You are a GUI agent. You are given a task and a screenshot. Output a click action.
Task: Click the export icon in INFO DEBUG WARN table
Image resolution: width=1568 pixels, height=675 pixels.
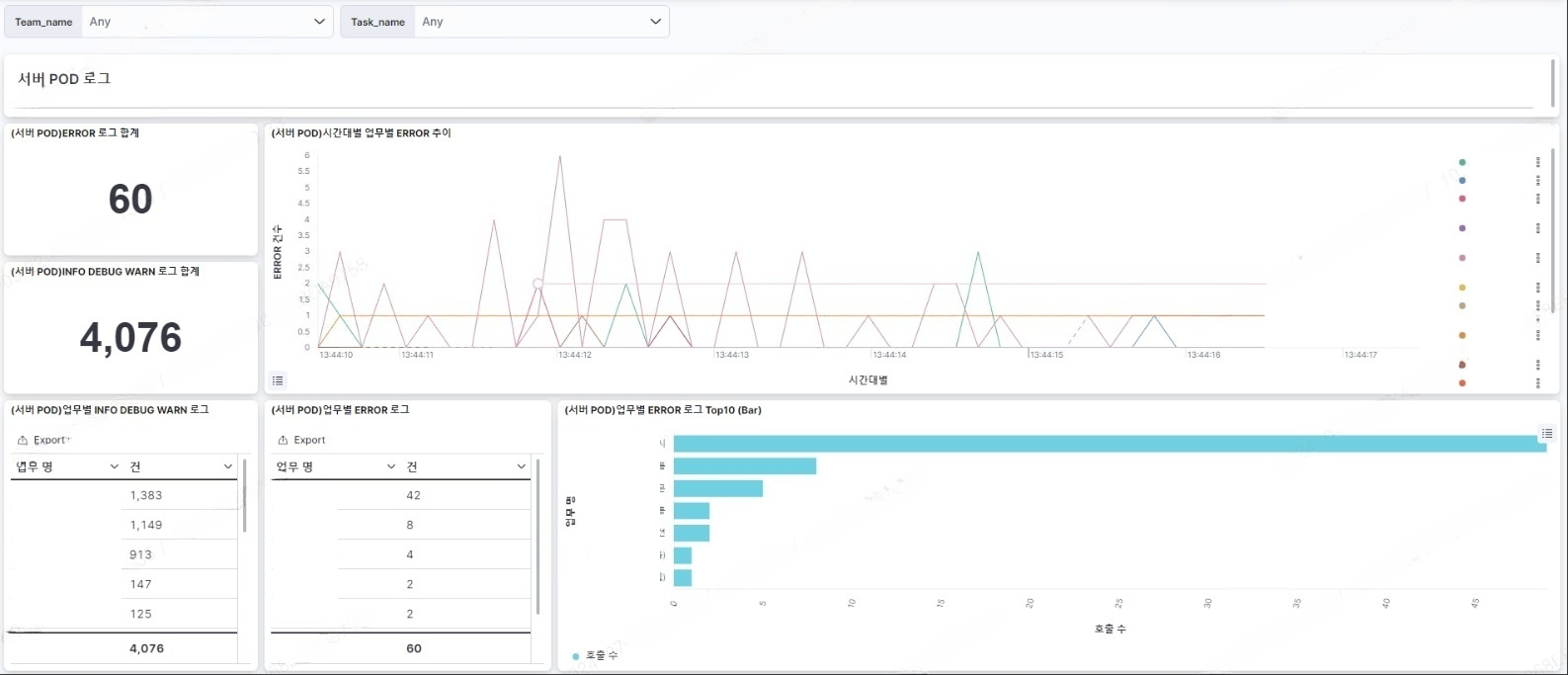click(x=23, y=441)
